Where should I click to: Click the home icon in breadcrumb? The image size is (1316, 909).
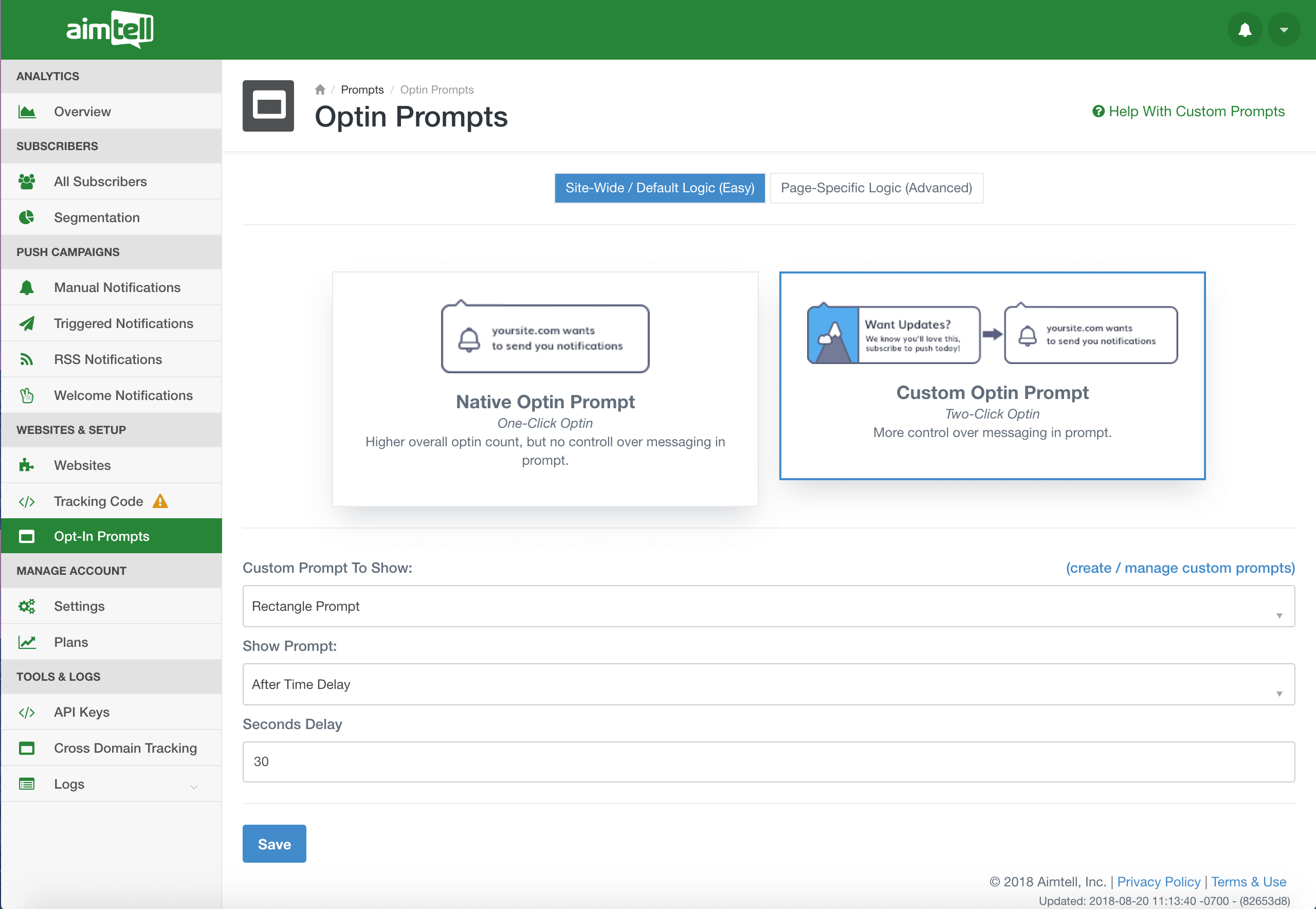[x=320, y=89]
